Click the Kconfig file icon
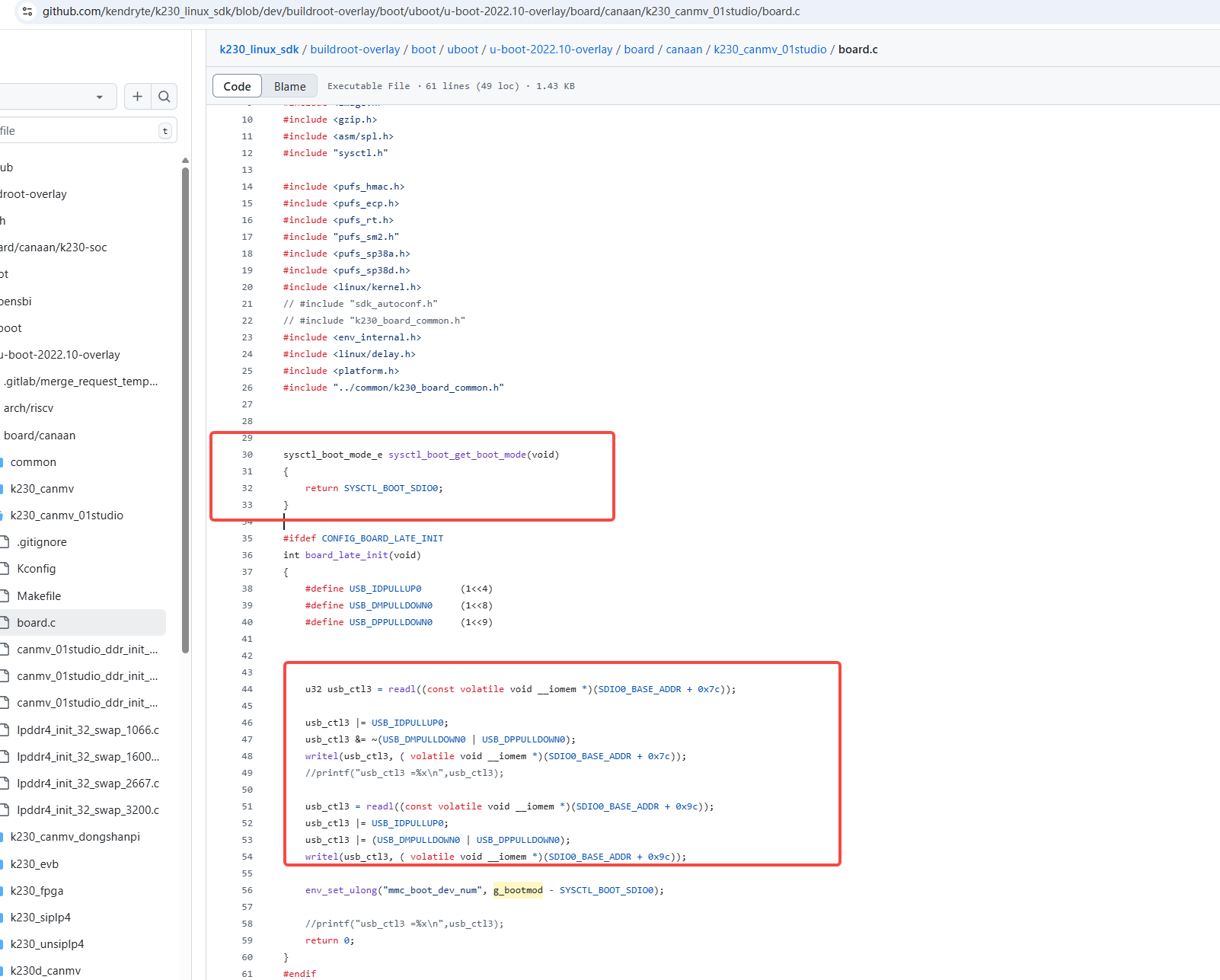This screenshot has height=980, width=1220. (x=5, y=569)
